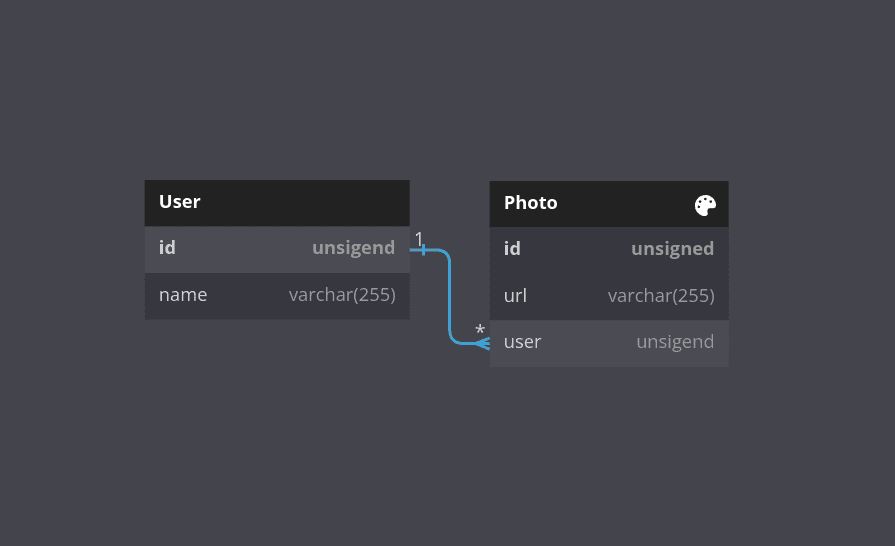Click the user field name in Photo table
Viewport: 895px width, 546px height.
click(522, 342)
